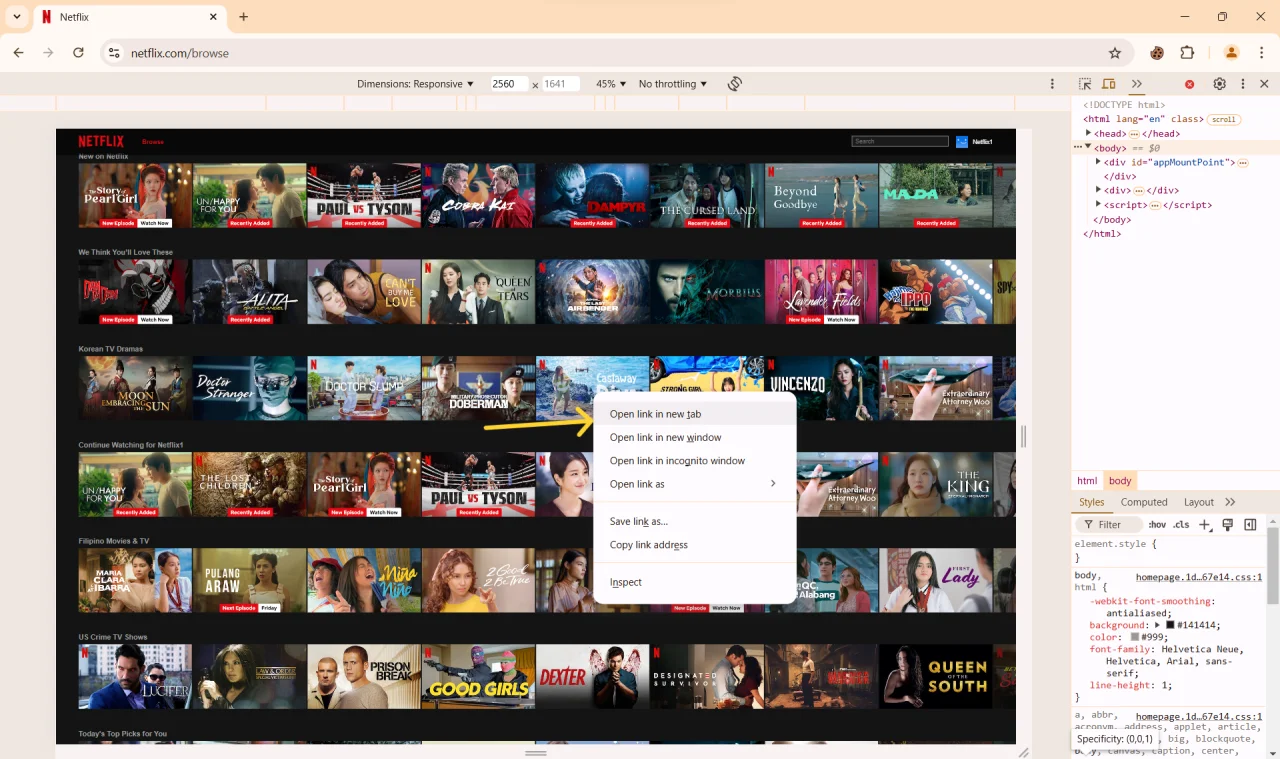Show more DevTools panels chevron

(1137, 84)
